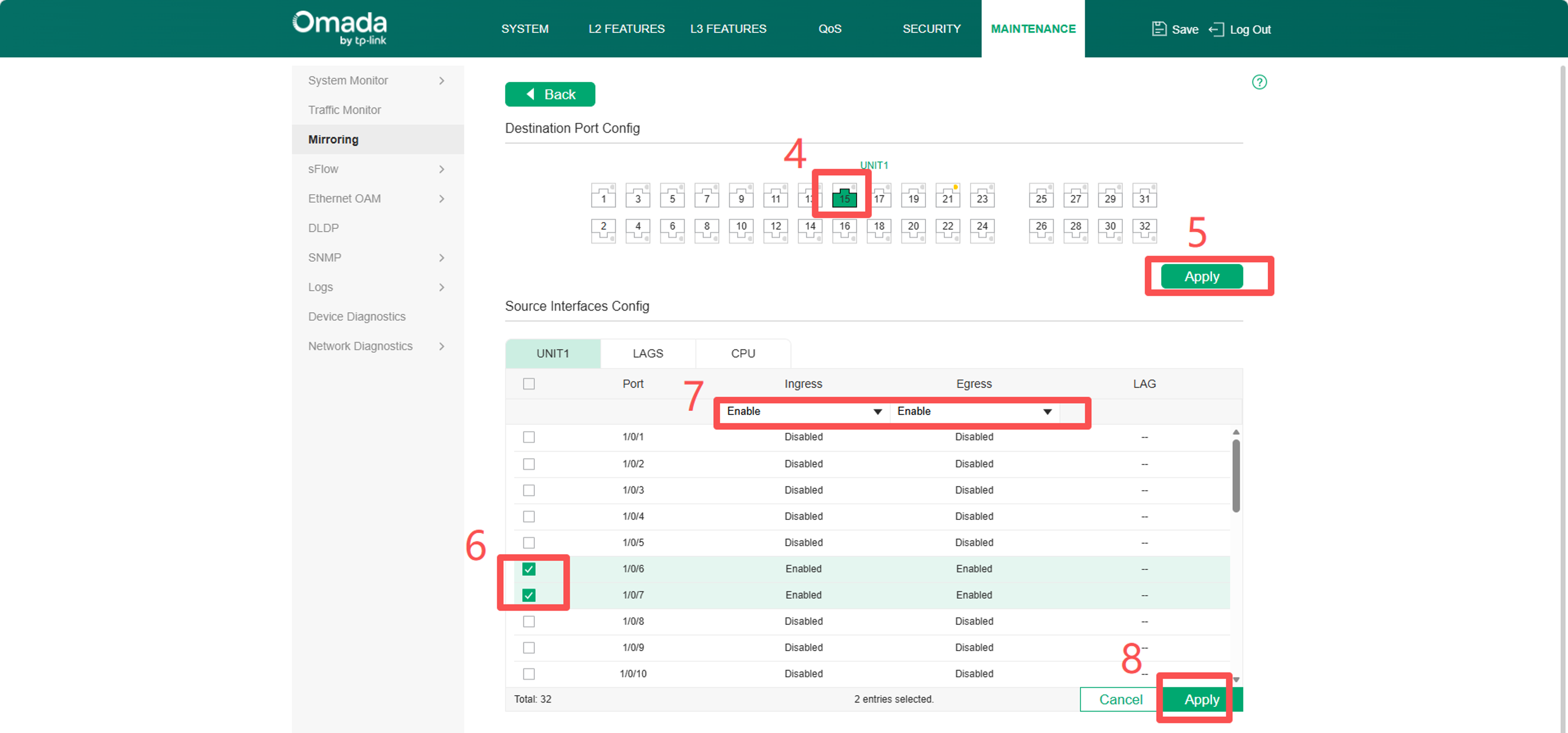1568x733 pixels.
Task: Open the L2 FEATURES menu
Action: [x=626, y=28]
